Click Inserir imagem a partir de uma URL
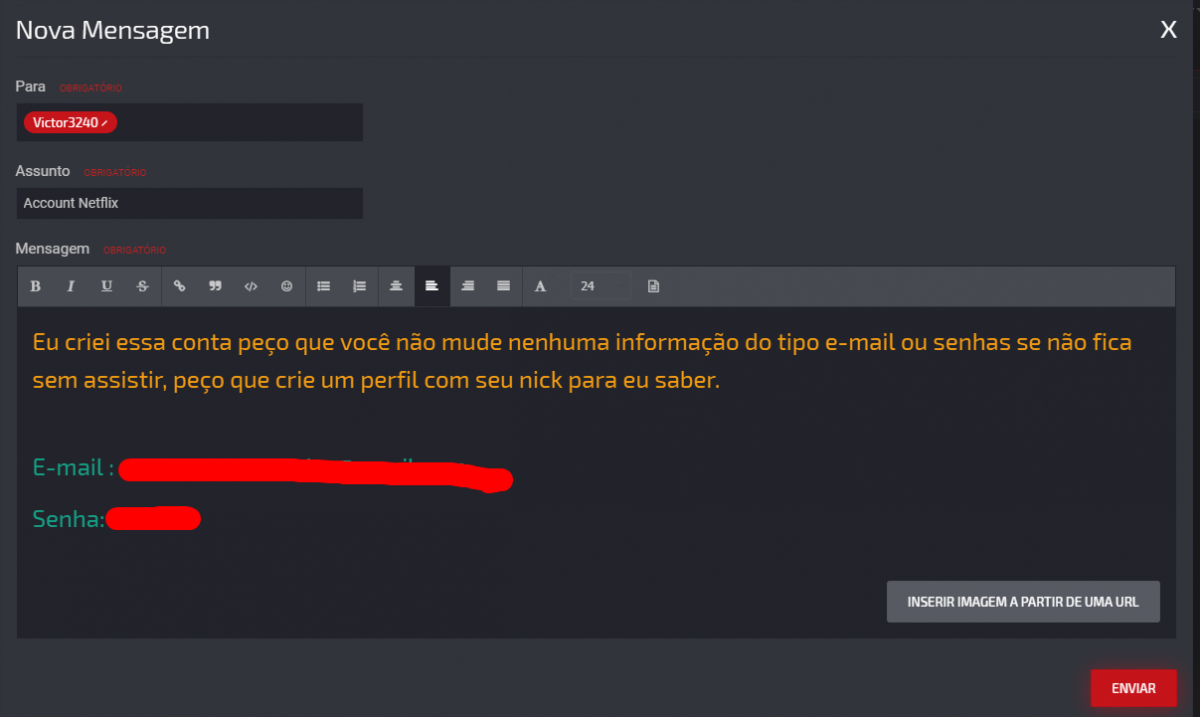 1023,602
